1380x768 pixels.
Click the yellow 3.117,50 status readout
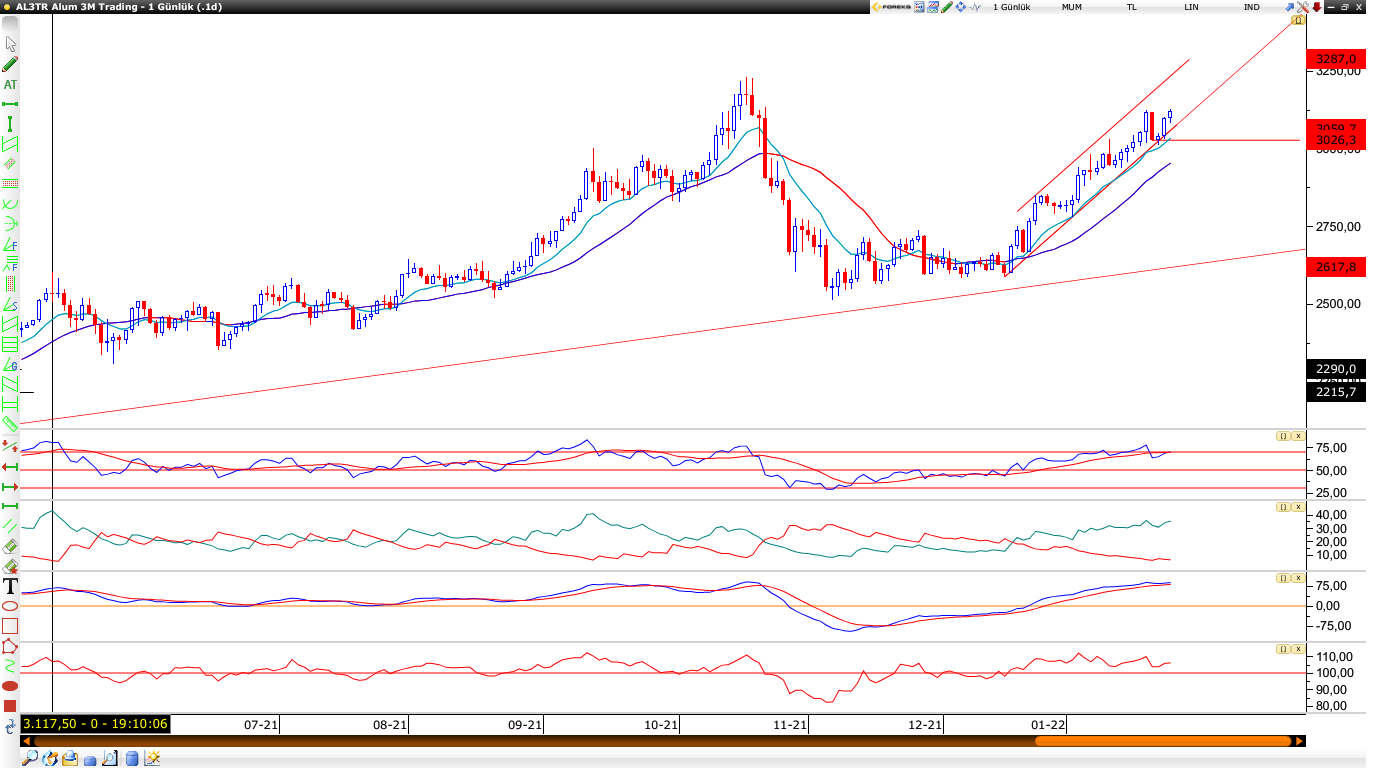point(95,724)
